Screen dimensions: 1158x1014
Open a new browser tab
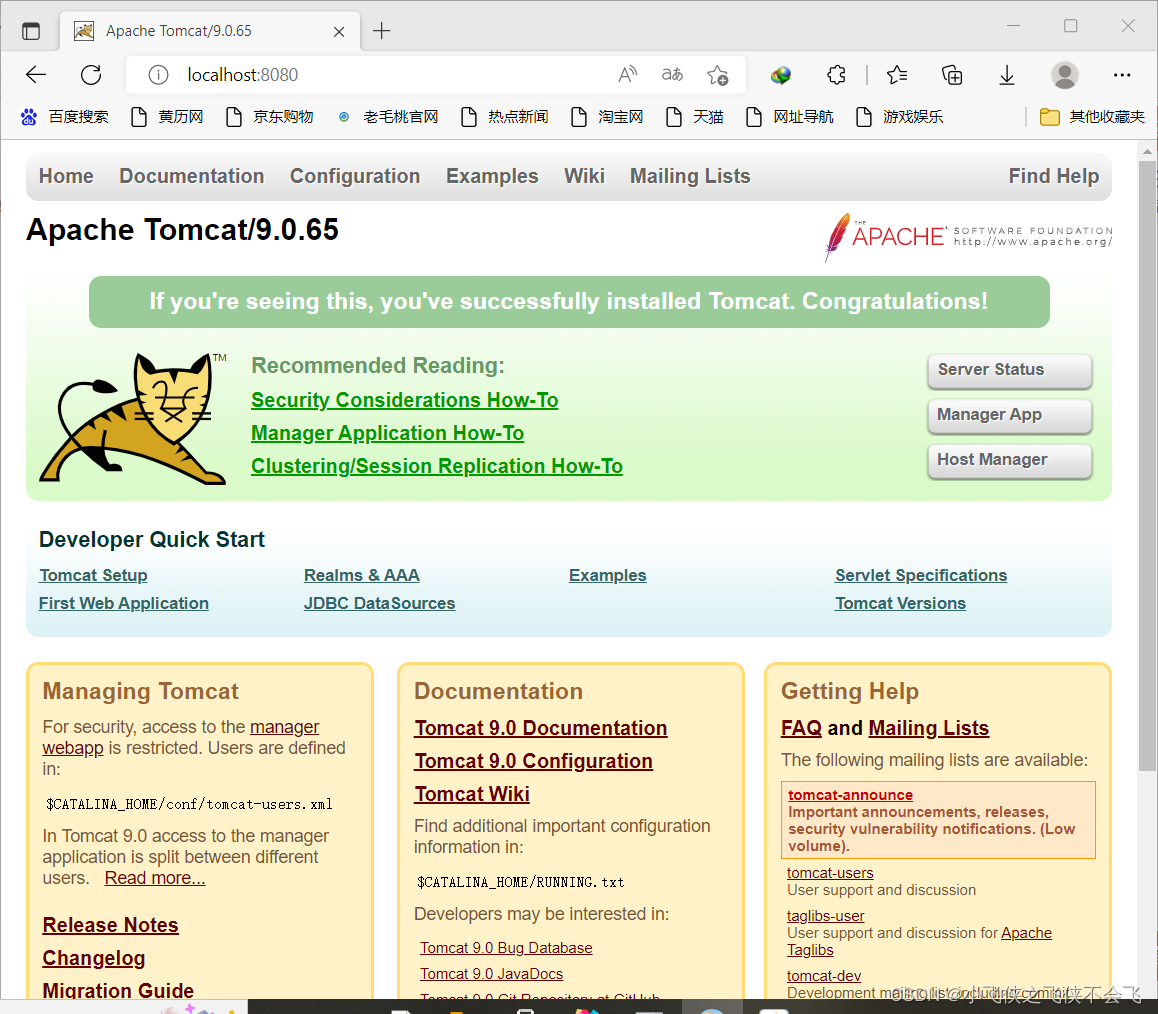(x=381, y=31)
